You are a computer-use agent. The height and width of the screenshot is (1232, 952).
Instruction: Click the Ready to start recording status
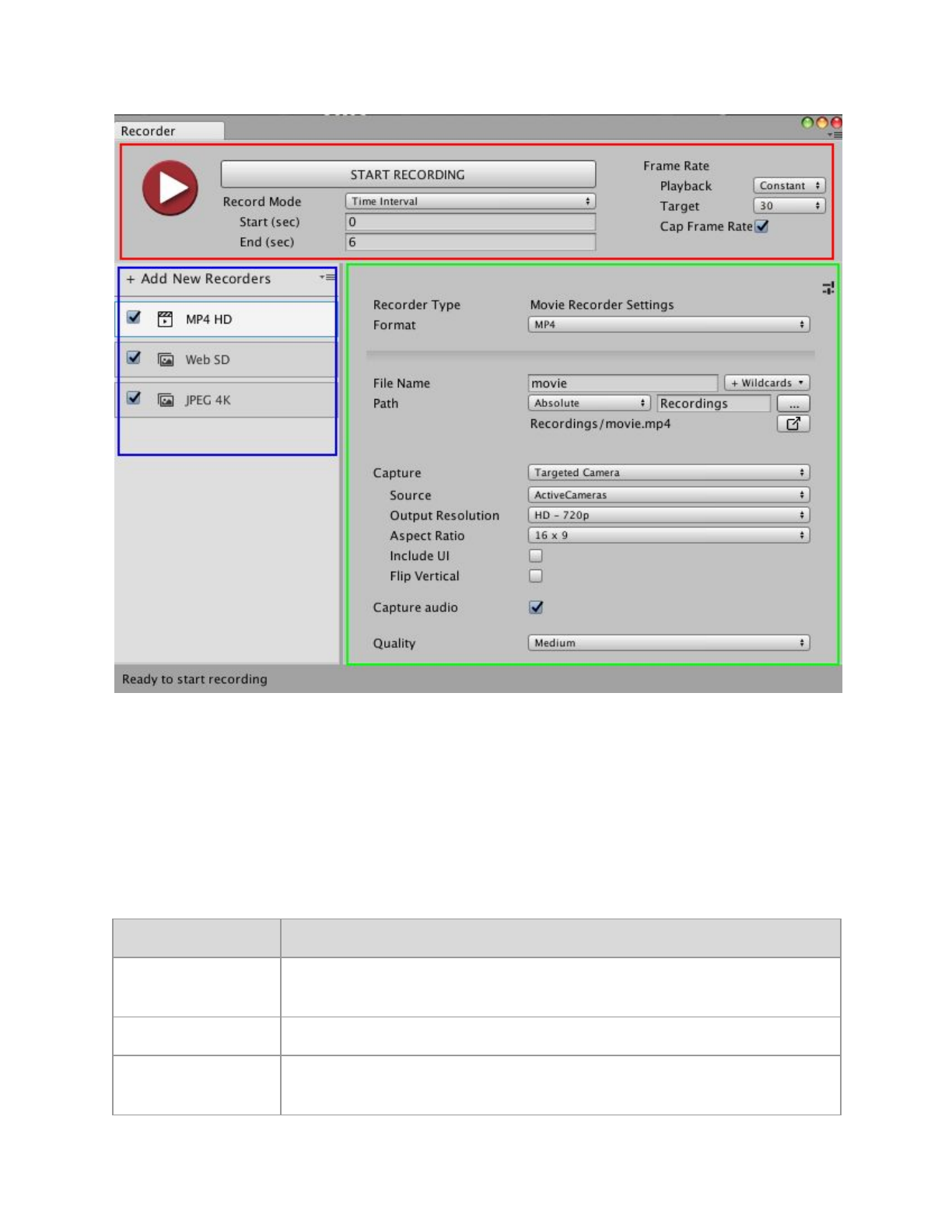(194, 679)
